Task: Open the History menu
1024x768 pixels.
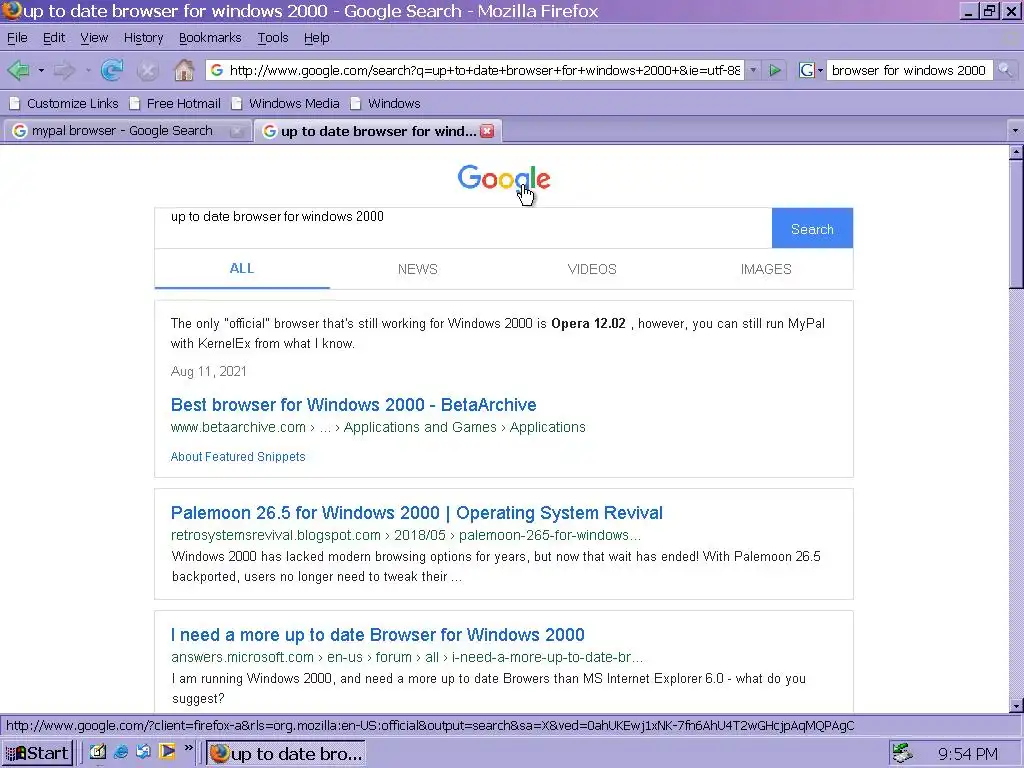Action: tap(144, 38)
